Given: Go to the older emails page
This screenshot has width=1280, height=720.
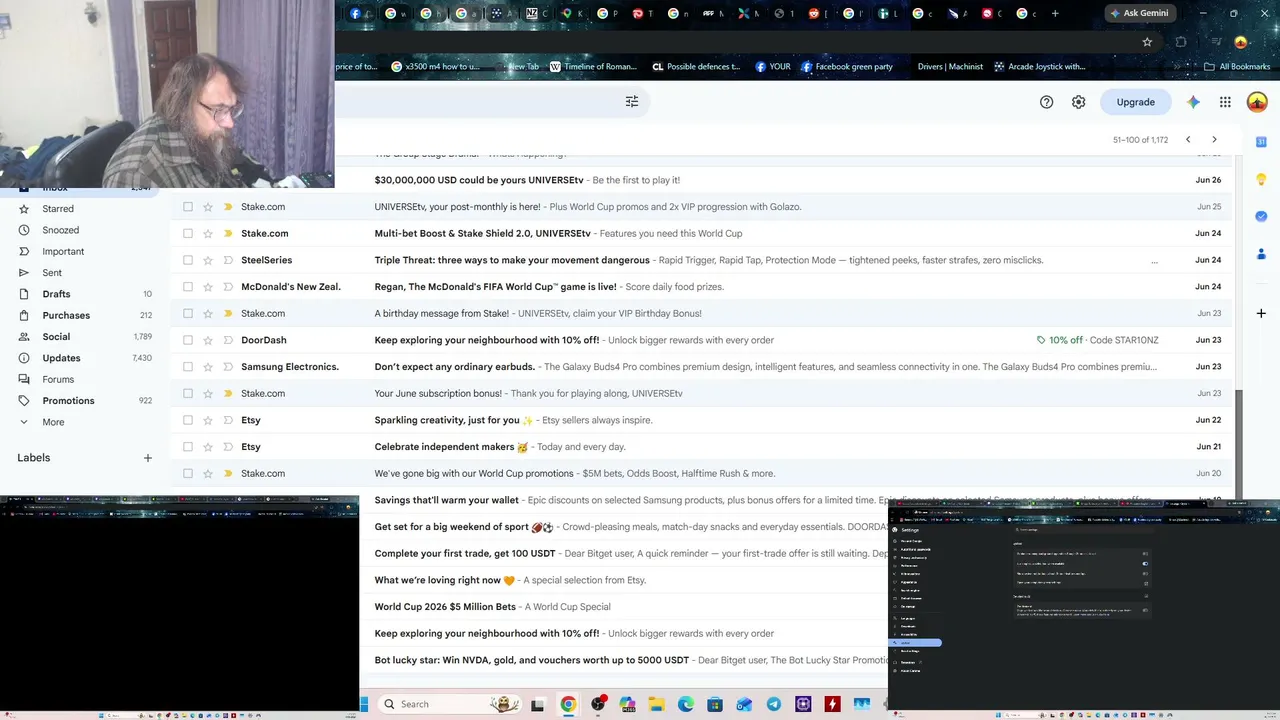Looking at the screenshot, I should click(1214, 140).
